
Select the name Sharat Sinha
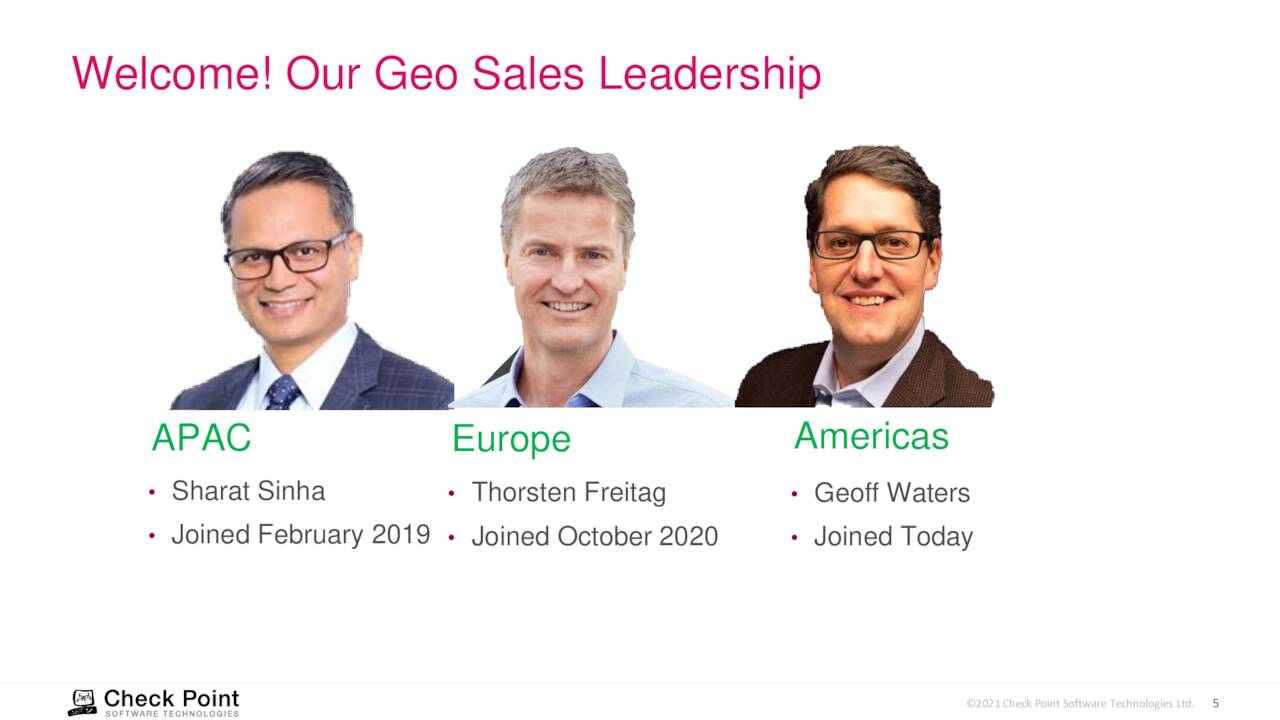coord(248,491)
